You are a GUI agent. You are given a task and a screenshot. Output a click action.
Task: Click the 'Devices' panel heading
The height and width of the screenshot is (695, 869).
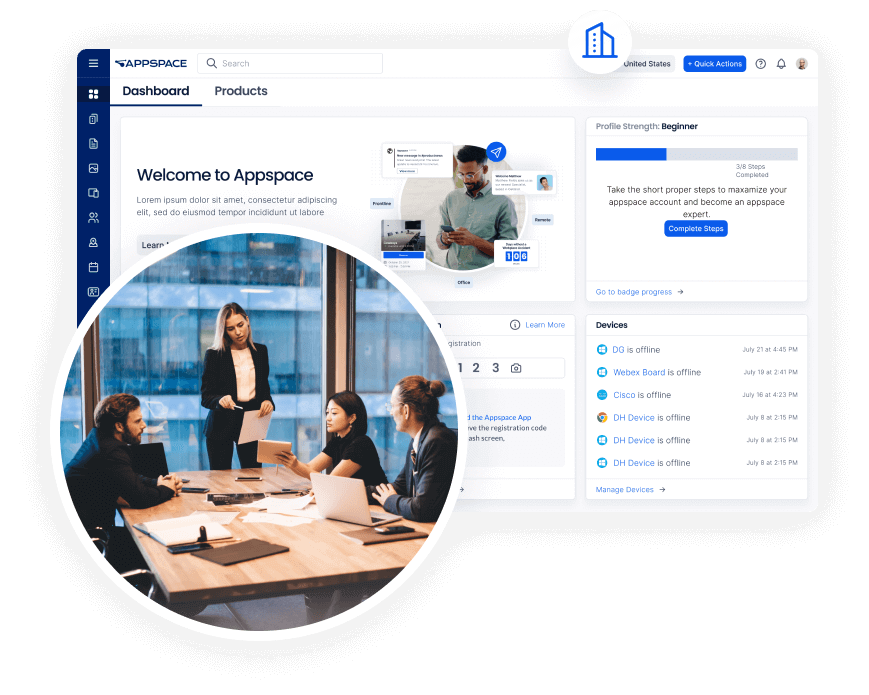(x=612, y=325)
